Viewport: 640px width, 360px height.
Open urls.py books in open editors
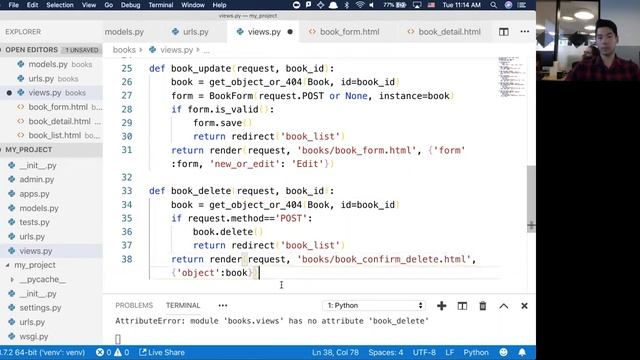[51, 78]
